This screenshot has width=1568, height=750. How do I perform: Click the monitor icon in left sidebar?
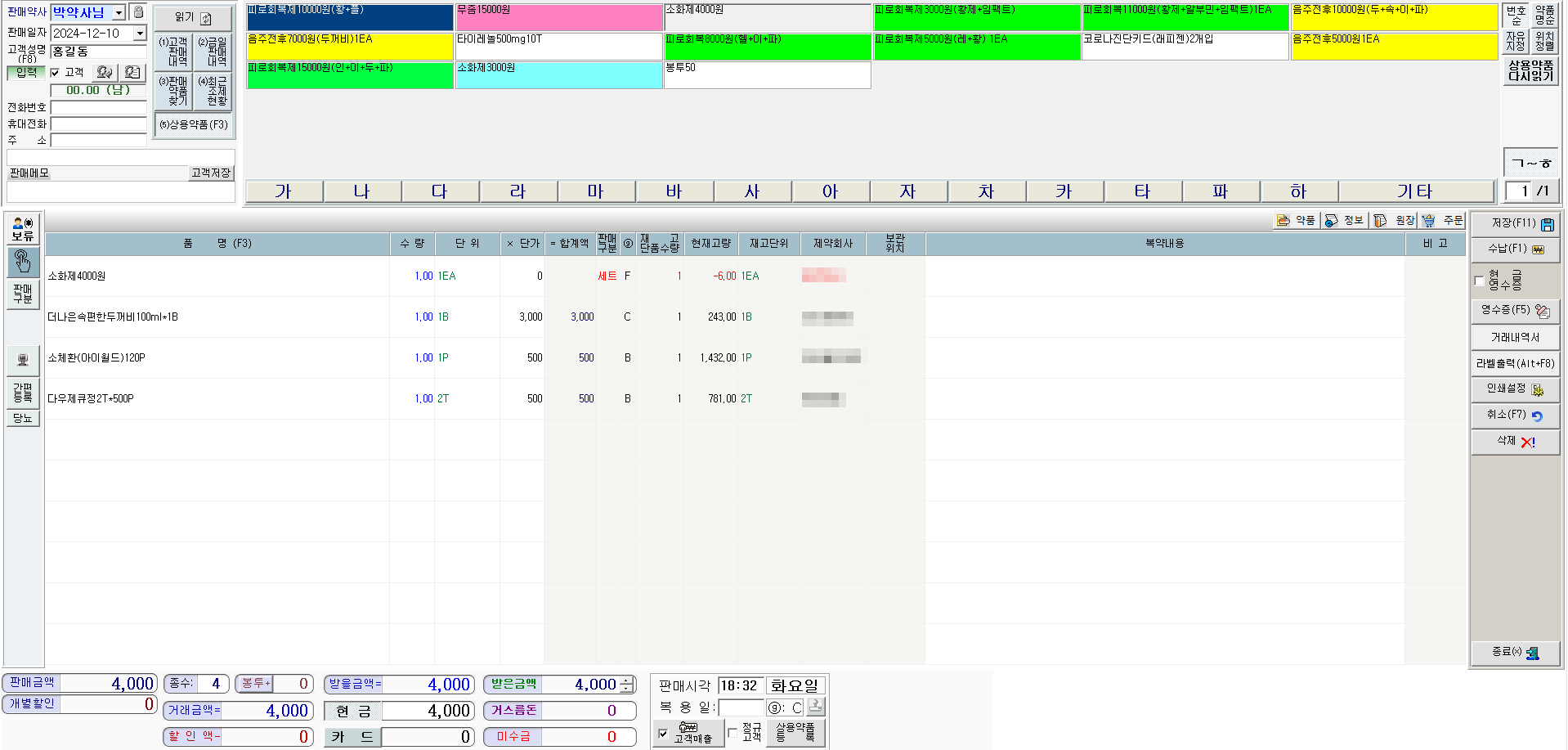[23, 359]
